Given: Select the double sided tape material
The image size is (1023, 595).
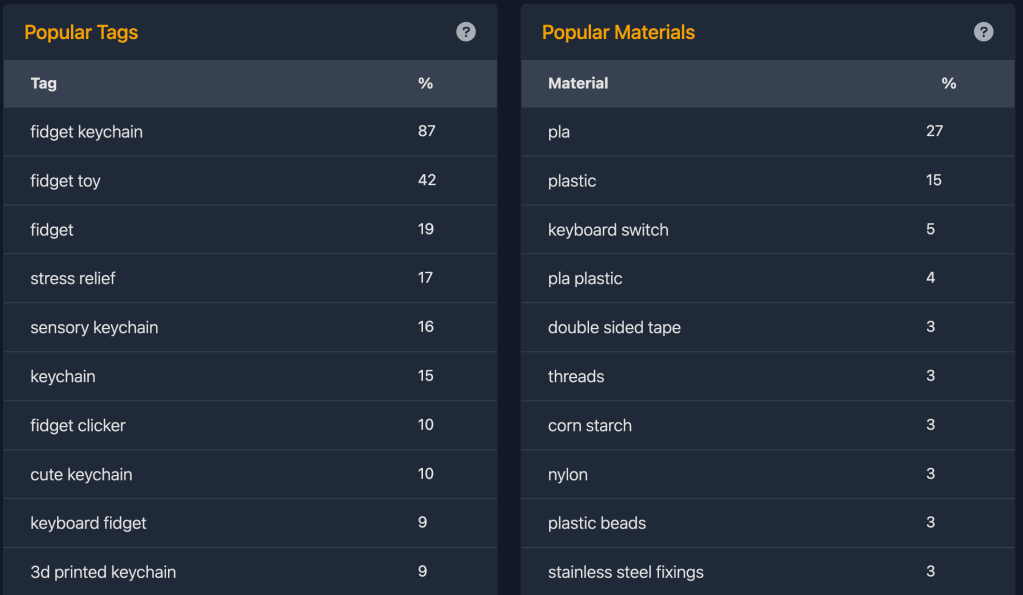Looking at the screenshot, I should pos(614,328).
